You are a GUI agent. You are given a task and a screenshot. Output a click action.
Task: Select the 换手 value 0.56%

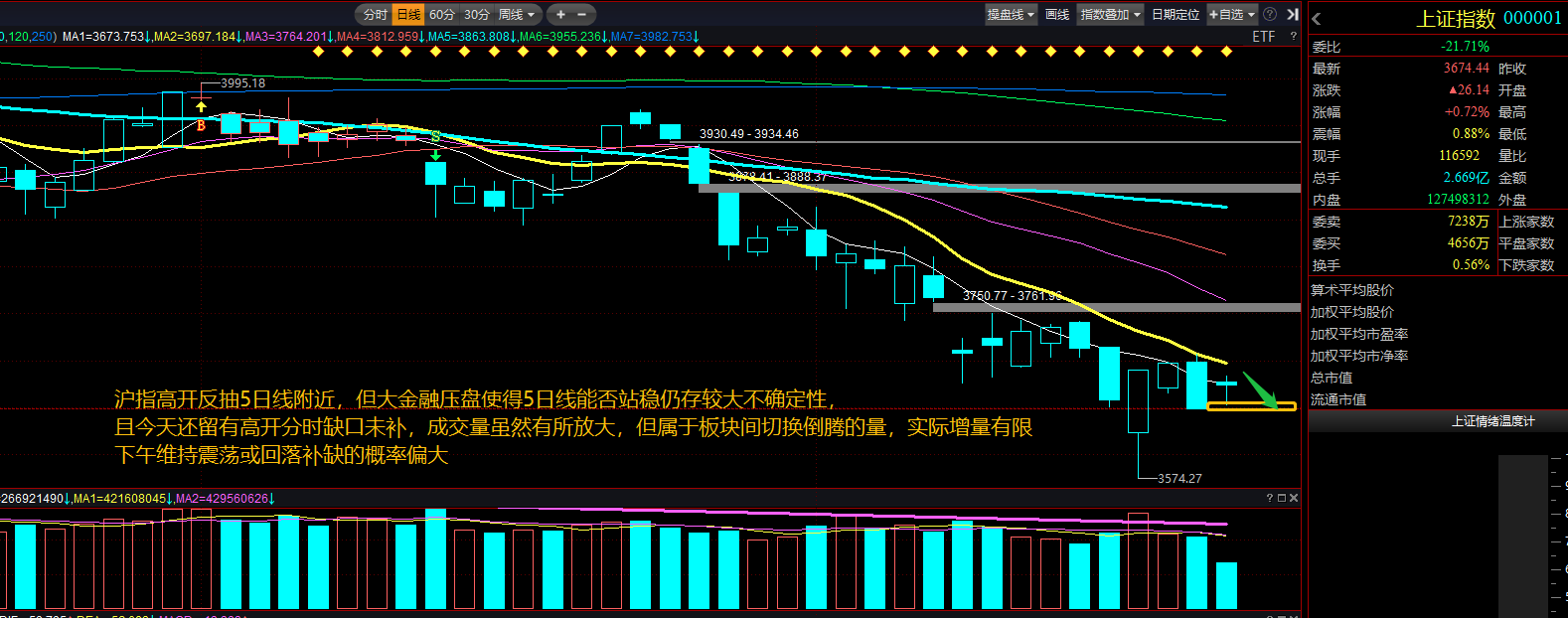[1471, 265]
